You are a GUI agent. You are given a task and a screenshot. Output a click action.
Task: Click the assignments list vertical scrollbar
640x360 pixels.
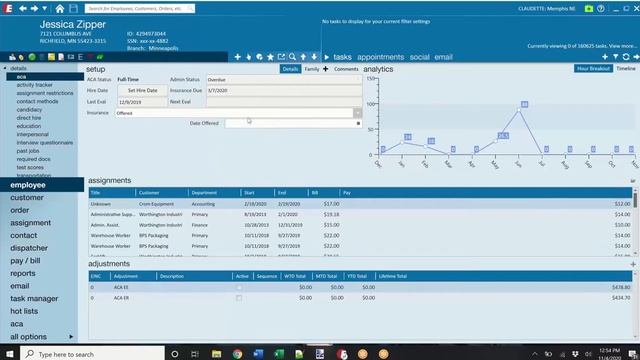coord(635,222)
